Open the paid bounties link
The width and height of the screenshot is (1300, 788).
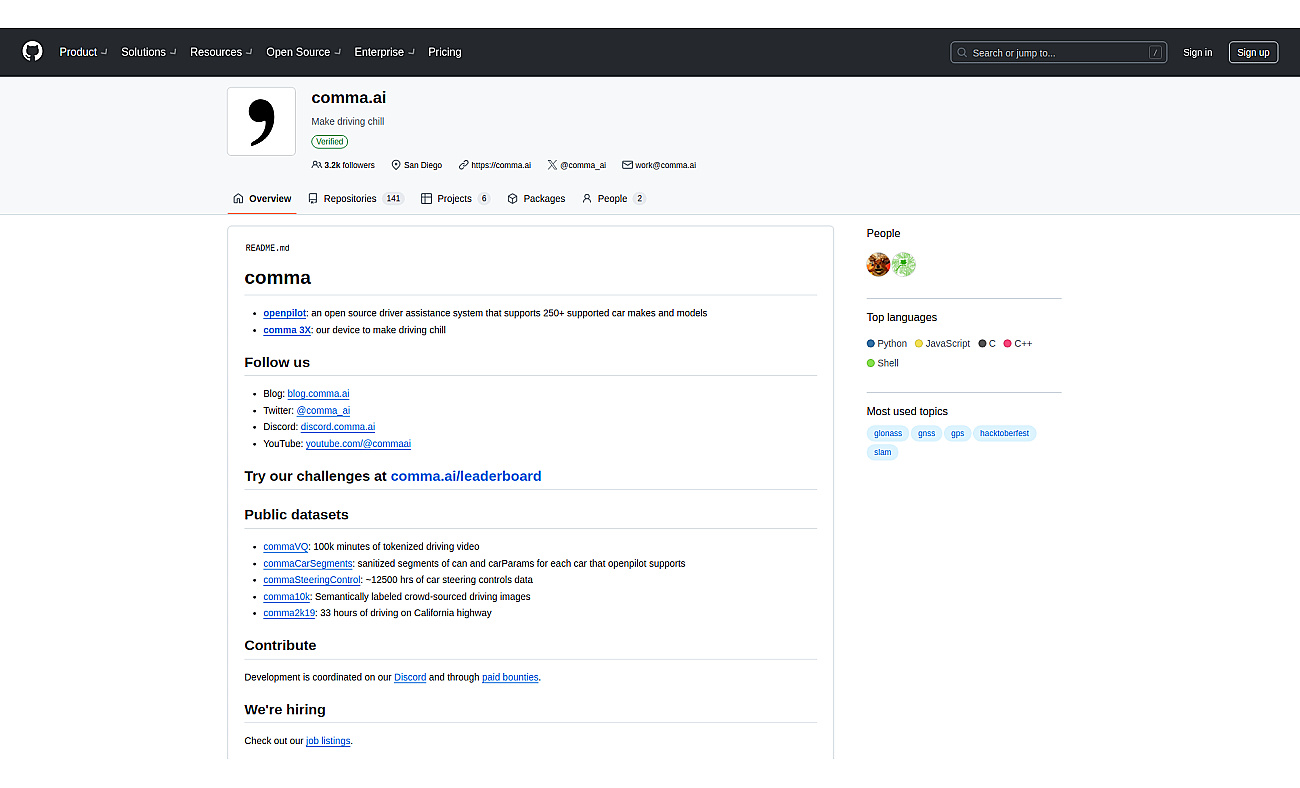coord(510,678)
